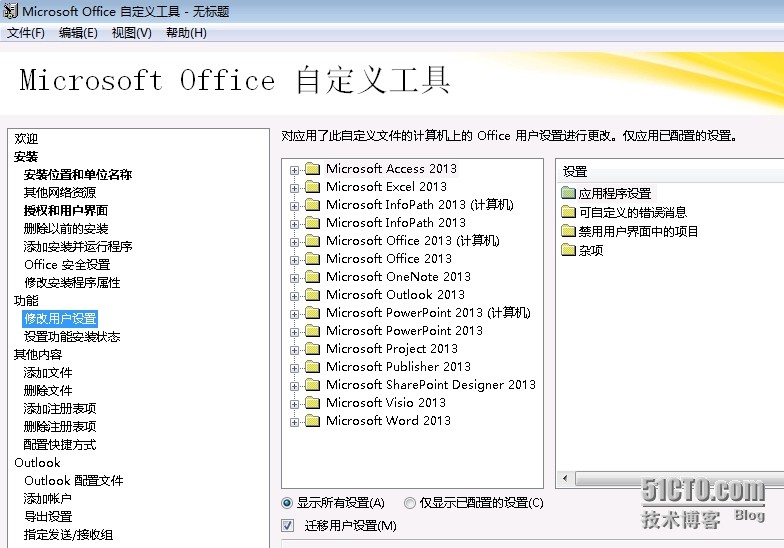
Task: Click the Microsoft Project 2013 folder icon
Action: [312, 349]
